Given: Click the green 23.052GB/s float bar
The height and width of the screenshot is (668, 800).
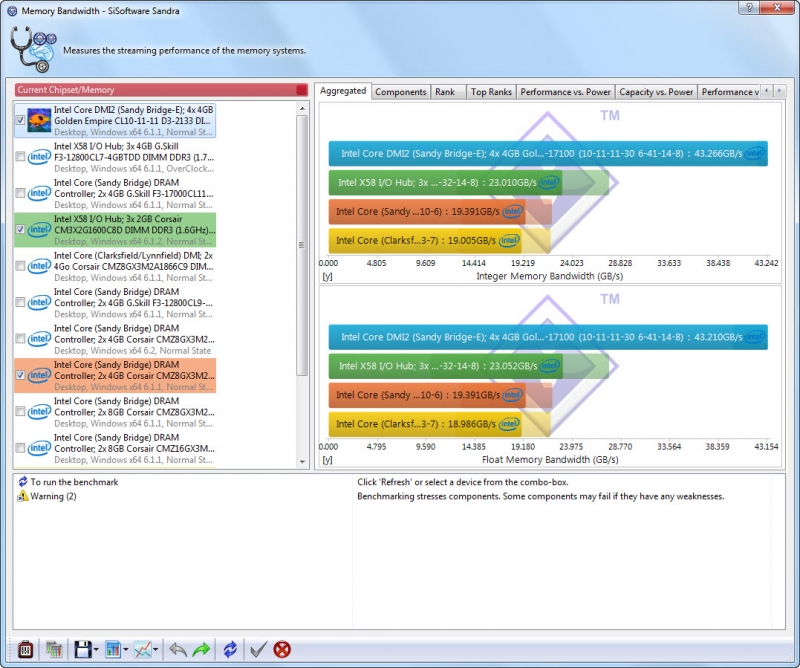Looking at the screenshot, I should (x=445, y=366).
